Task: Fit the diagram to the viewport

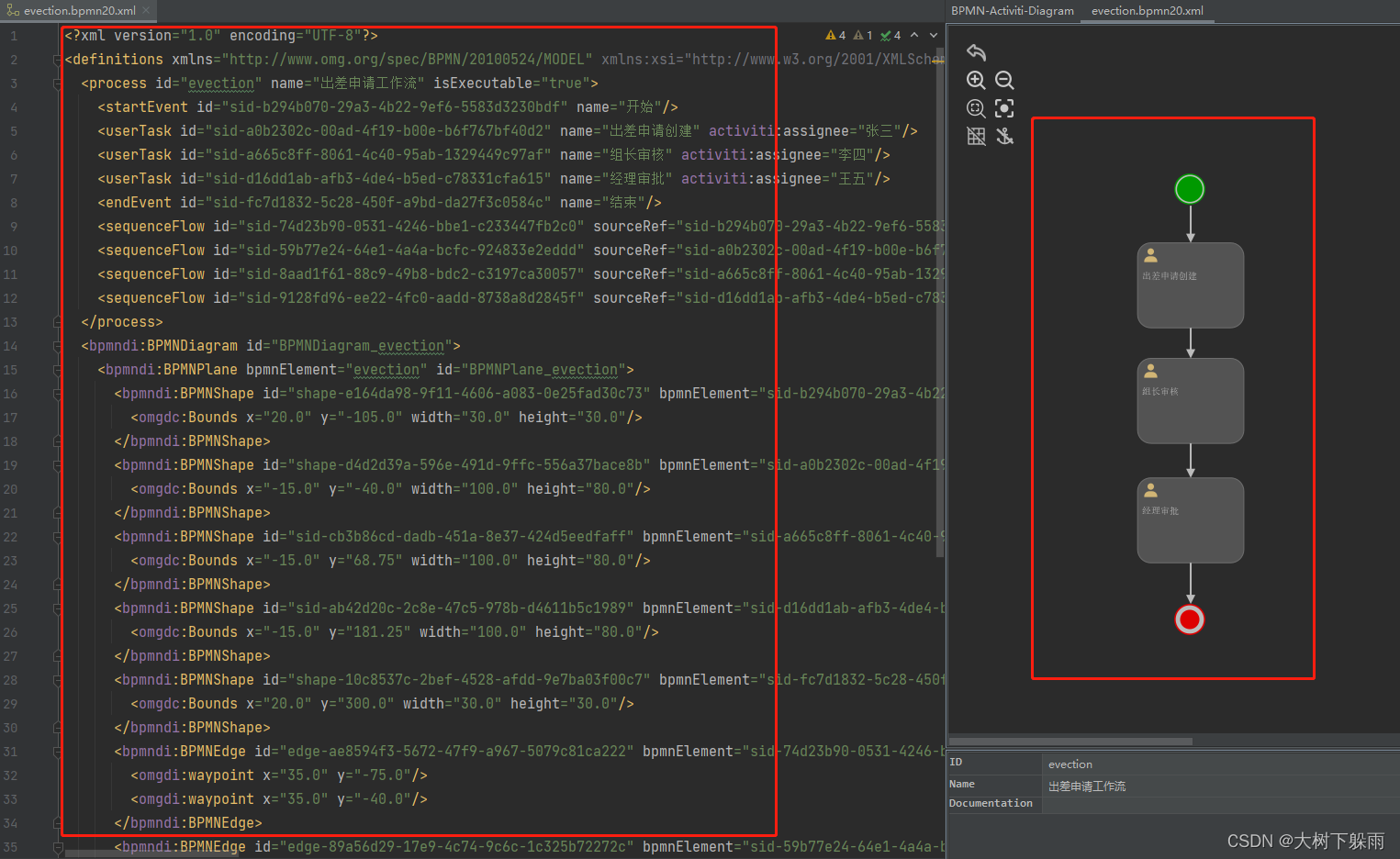Action: click(x=1004, y=109)
